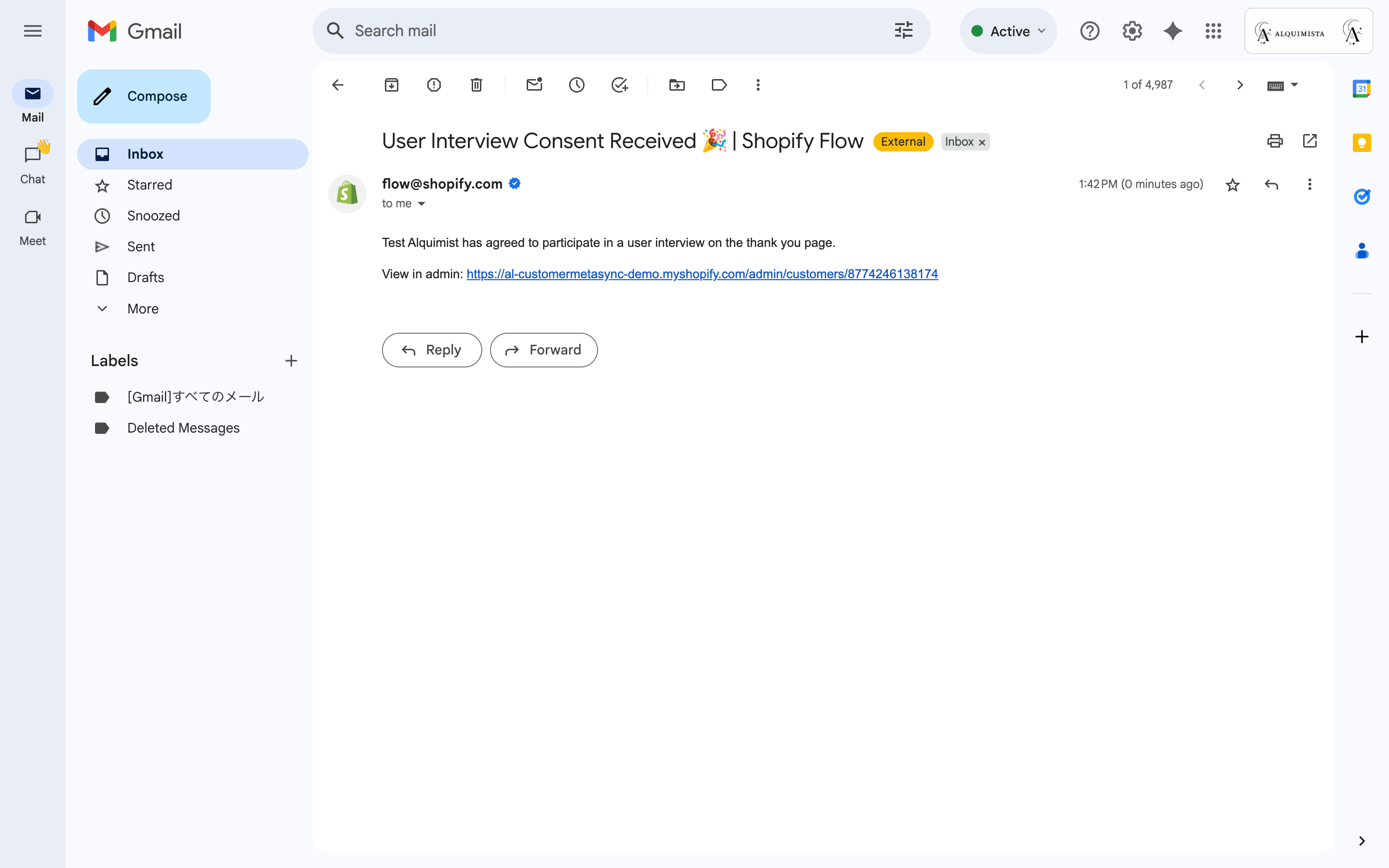This screenshot has width=1389, height=868.
Task: Go back to the inbox with the arrow
Action: pyautogui.click(x=338, y=85)
